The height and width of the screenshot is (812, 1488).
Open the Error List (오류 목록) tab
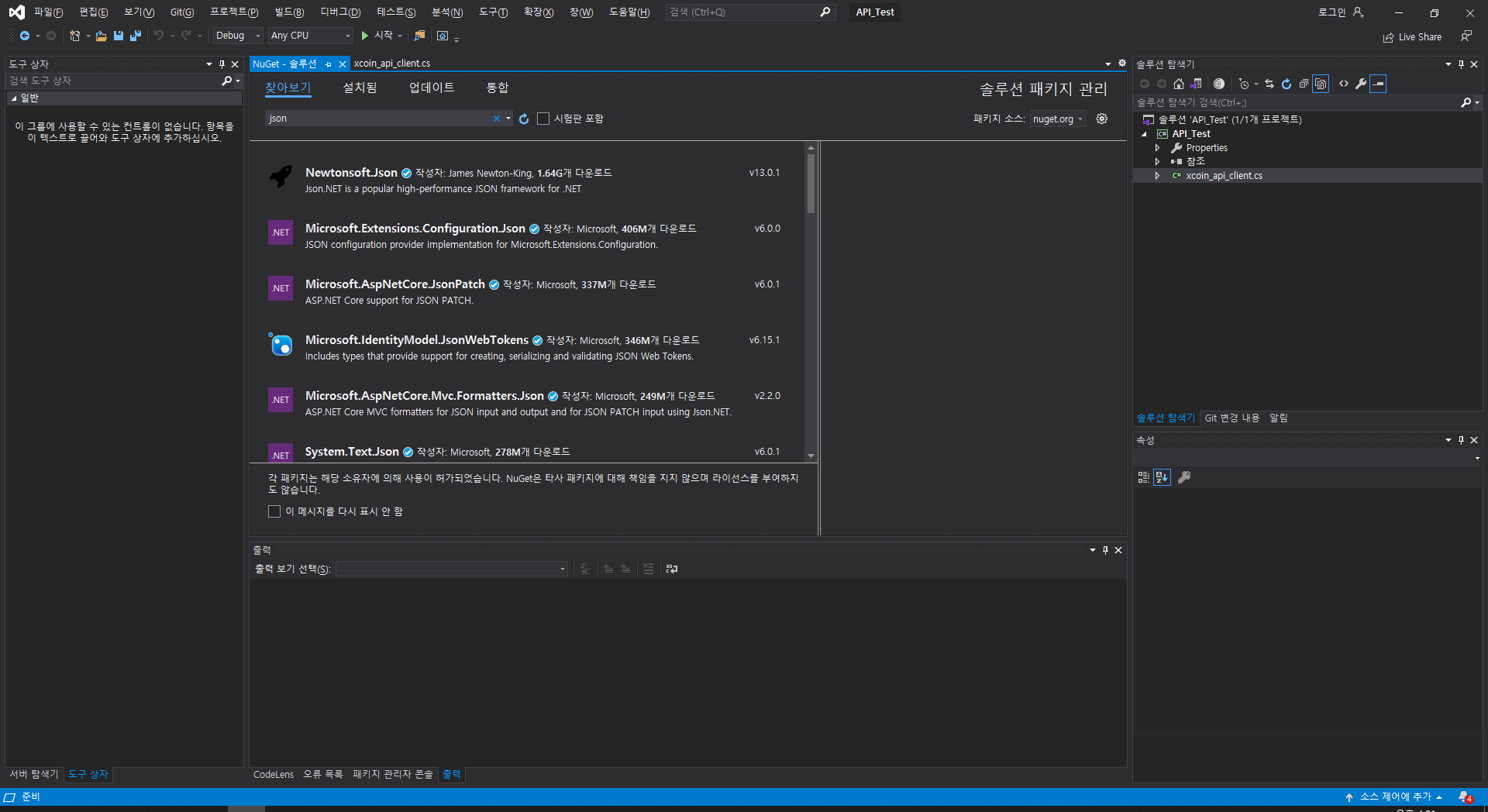coord(323,774)
